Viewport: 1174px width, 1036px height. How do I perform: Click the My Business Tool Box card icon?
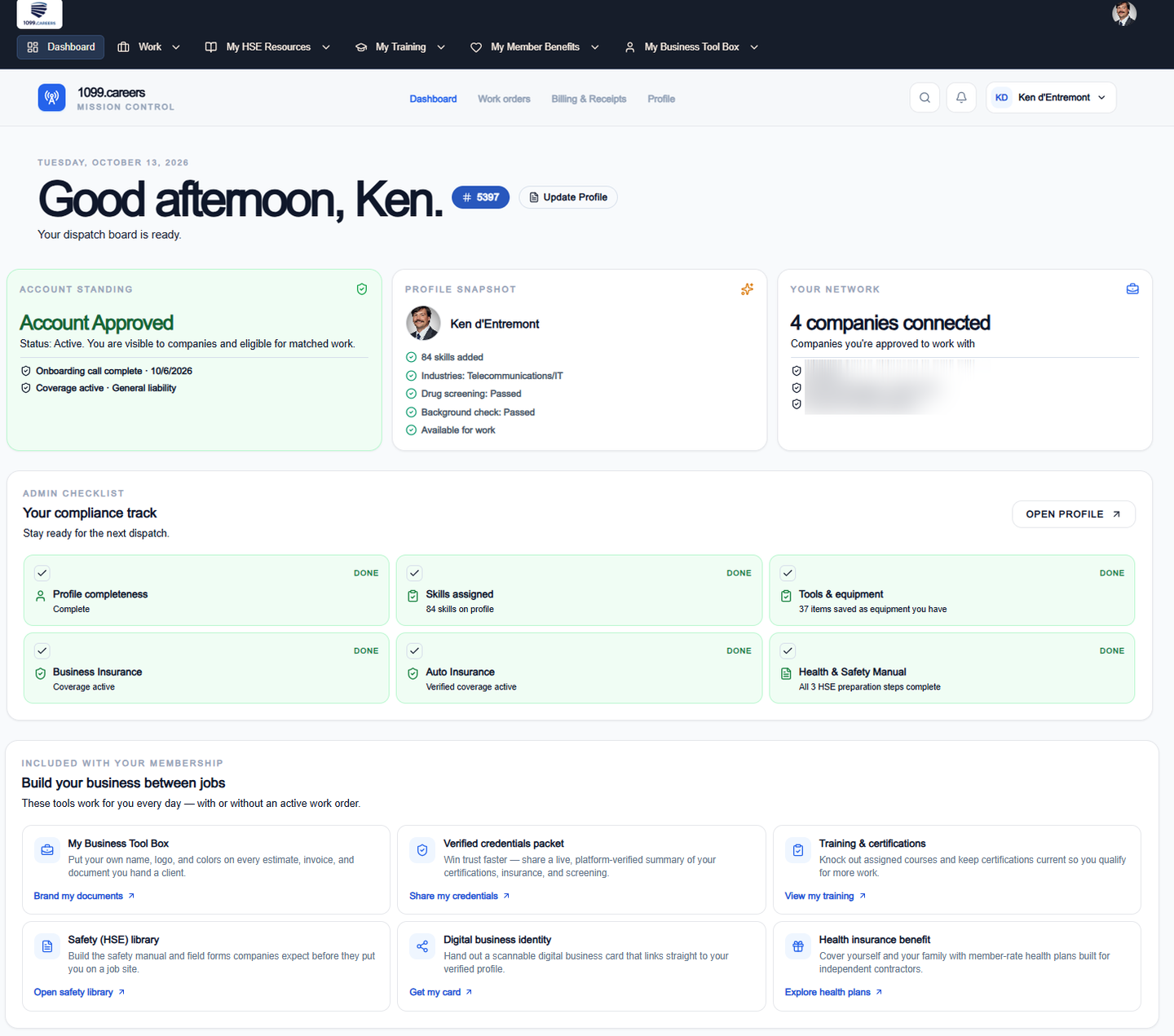[47, 850]
